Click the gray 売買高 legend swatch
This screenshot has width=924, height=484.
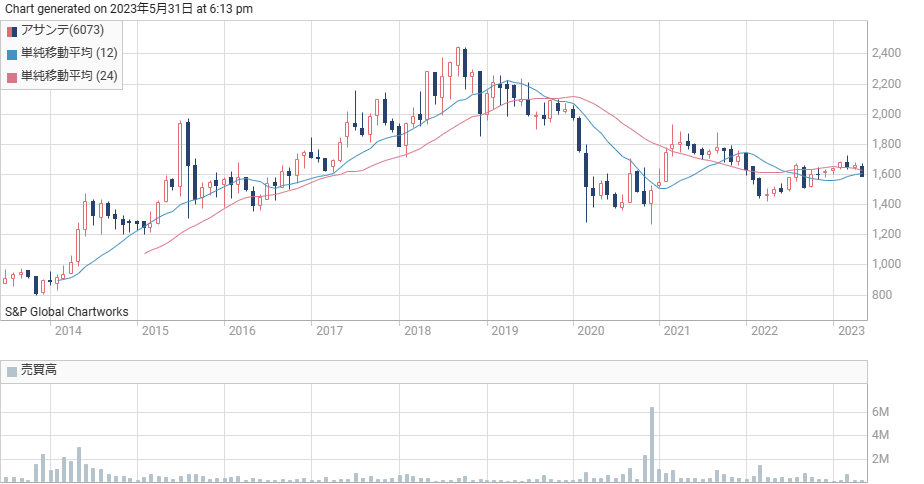point(12,371)
